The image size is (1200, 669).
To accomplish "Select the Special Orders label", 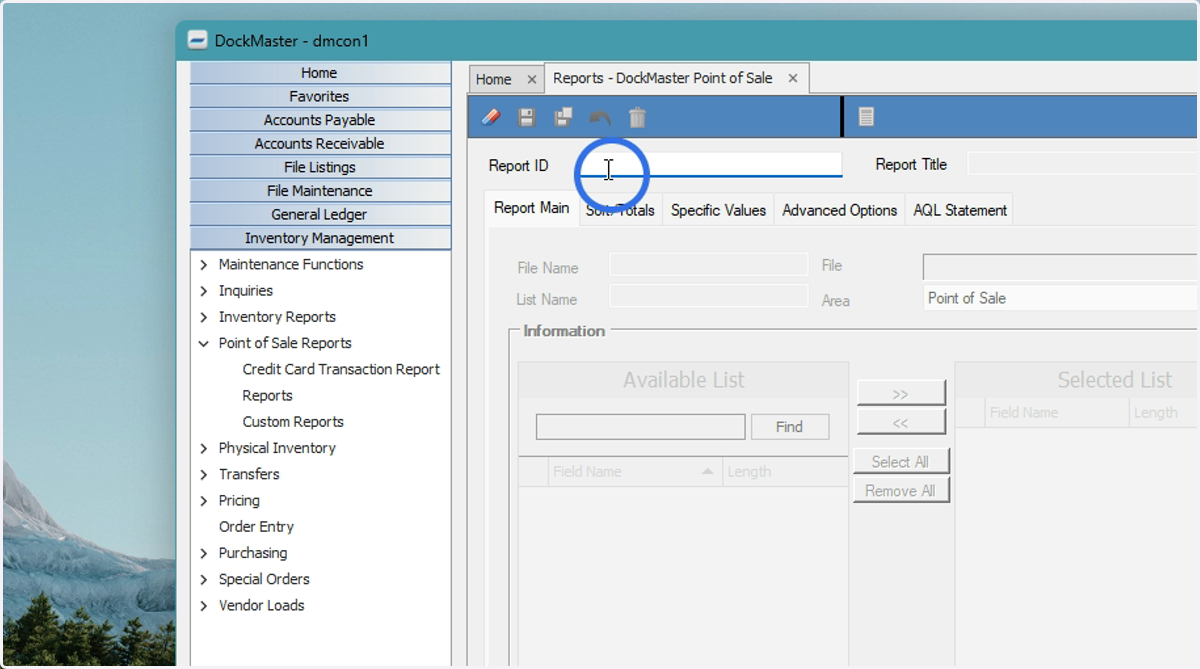I will pyautogui.click(x=264, y=579).
